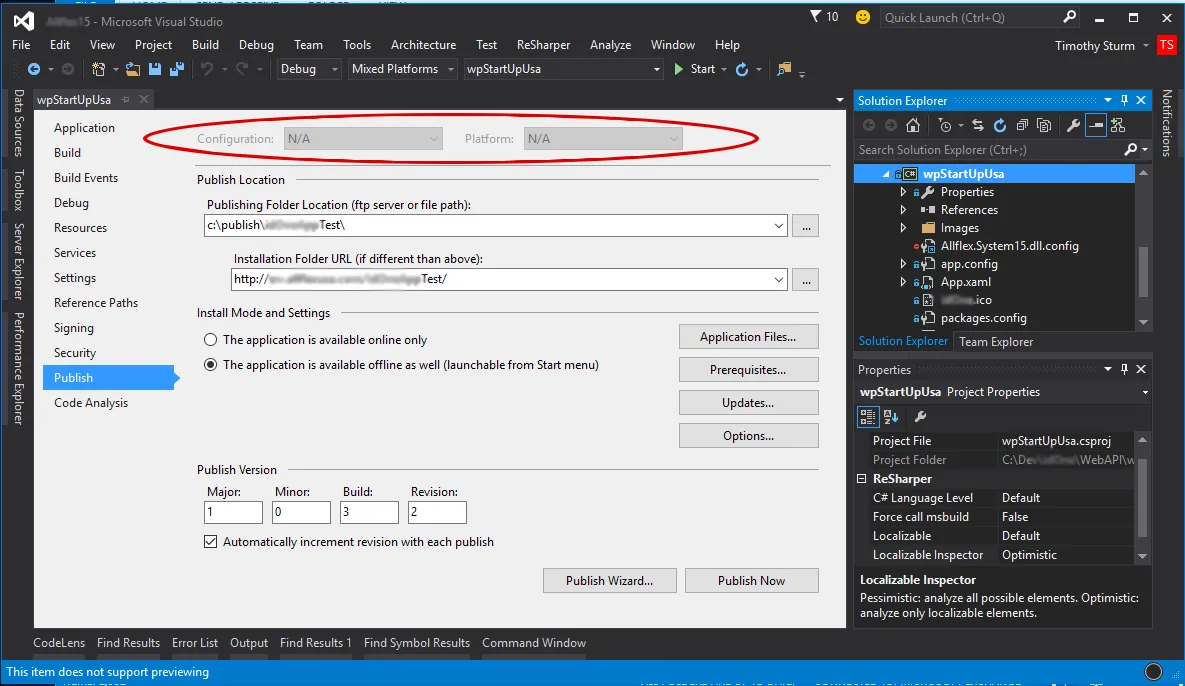Open the Output window tab
Image resolution: width=1185 pixels, height=686 pixels.
point(249,643)
